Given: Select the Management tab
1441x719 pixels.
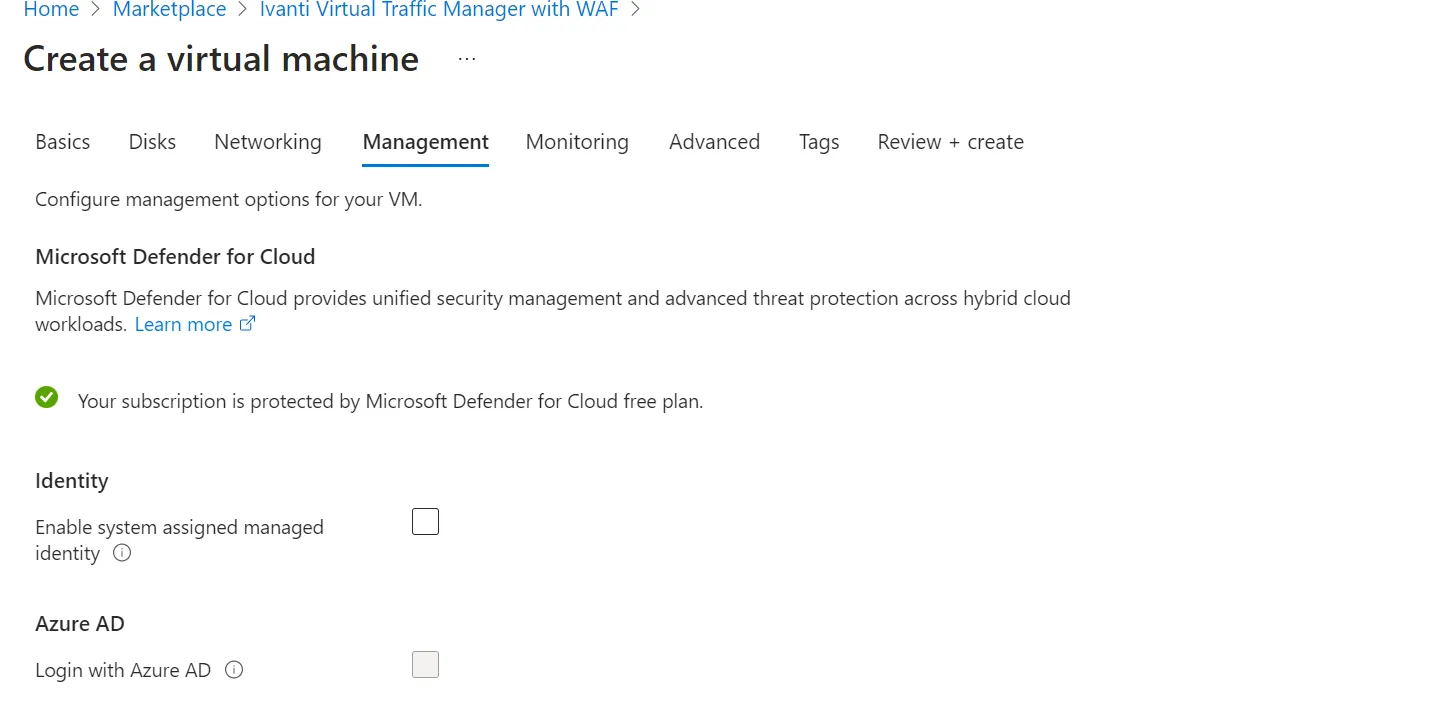Looking at the screenshot, I should click(425, 142).
